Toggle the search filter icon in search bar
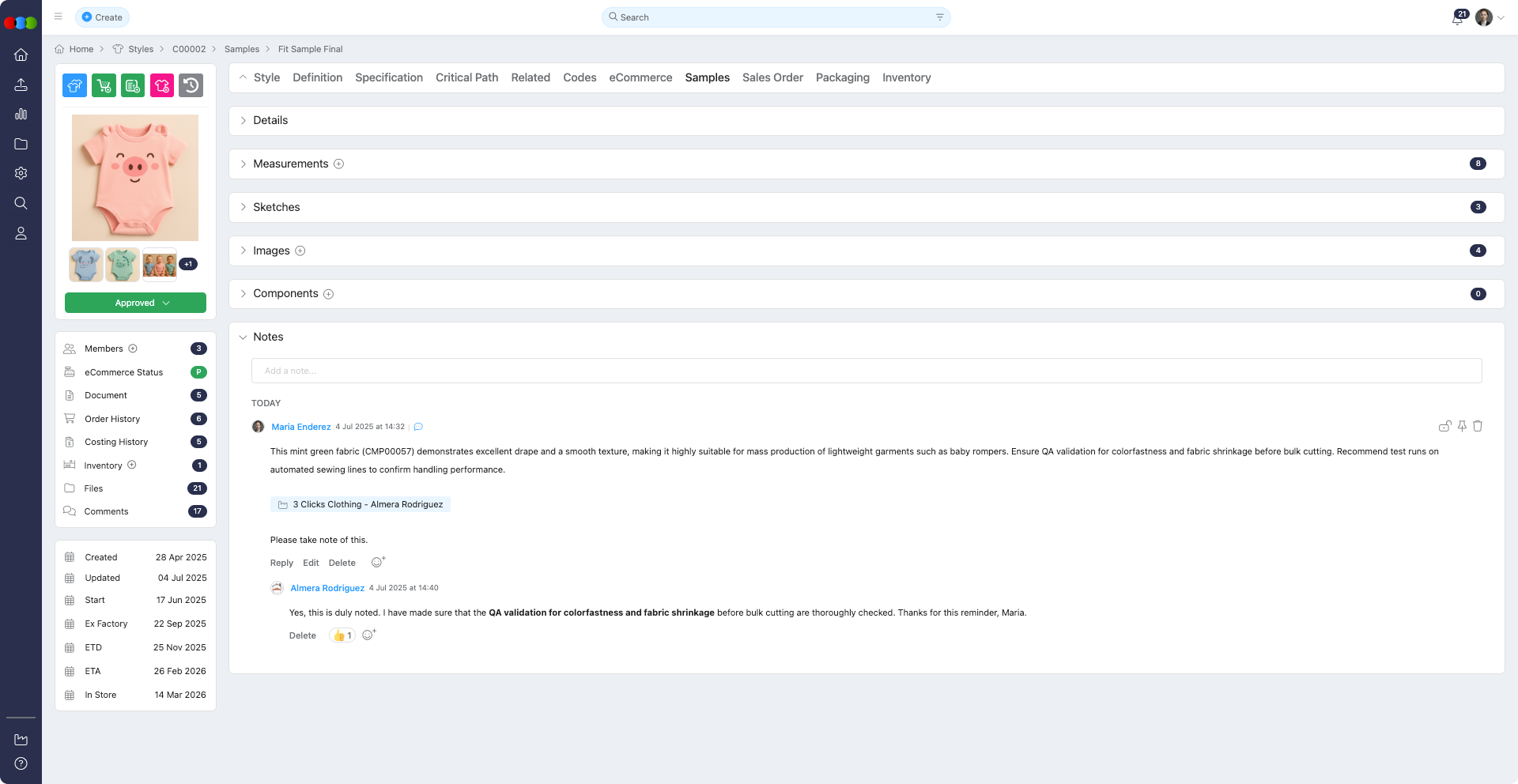Viewport: 1518px width, 784px height. coord(939,17)
